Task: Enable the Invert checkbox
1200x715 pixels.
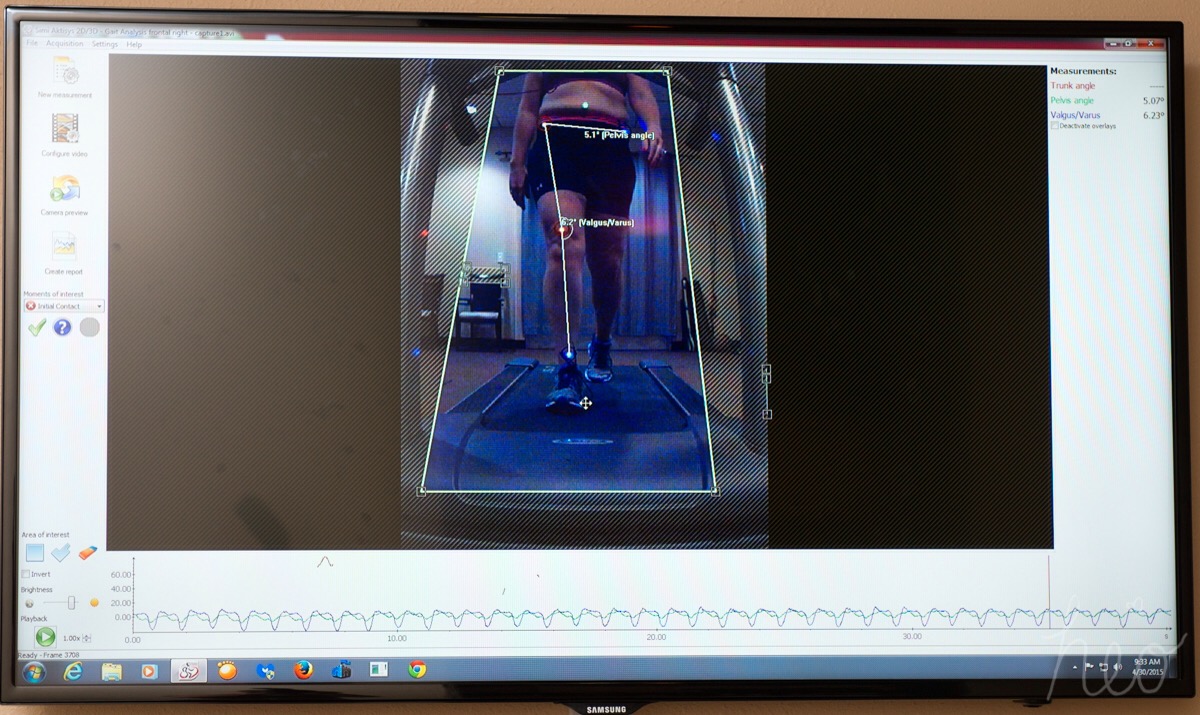Action: (26, 574)
